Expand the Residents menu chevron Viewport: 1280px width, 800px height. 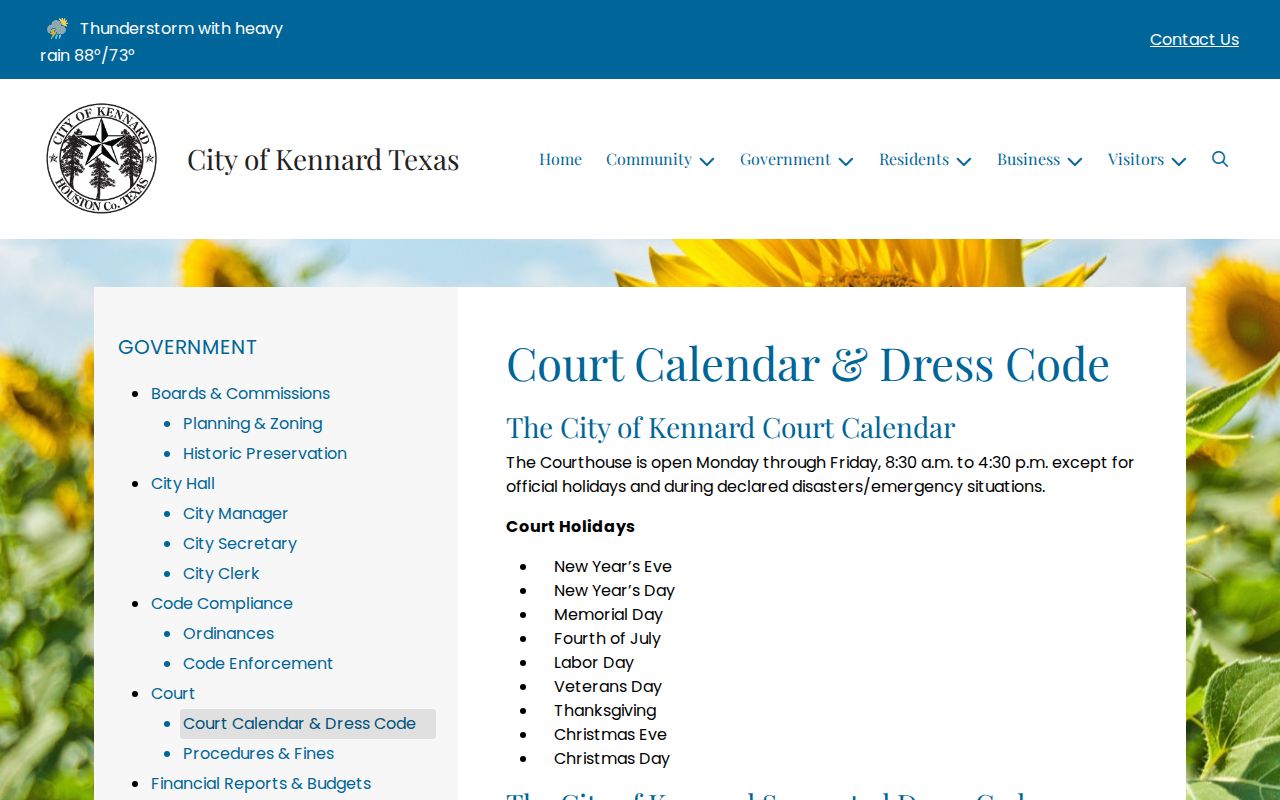point(964,161)
